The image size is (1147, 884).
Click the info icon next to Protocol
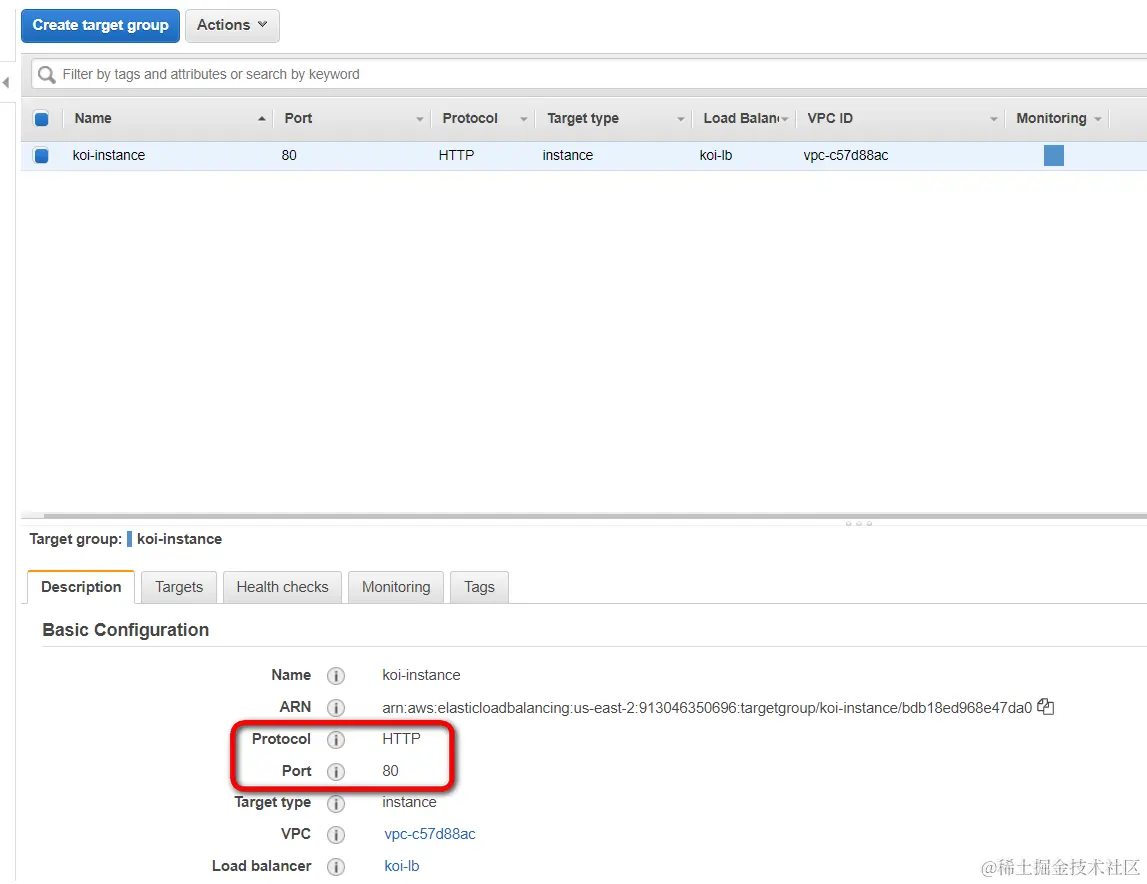336,740
